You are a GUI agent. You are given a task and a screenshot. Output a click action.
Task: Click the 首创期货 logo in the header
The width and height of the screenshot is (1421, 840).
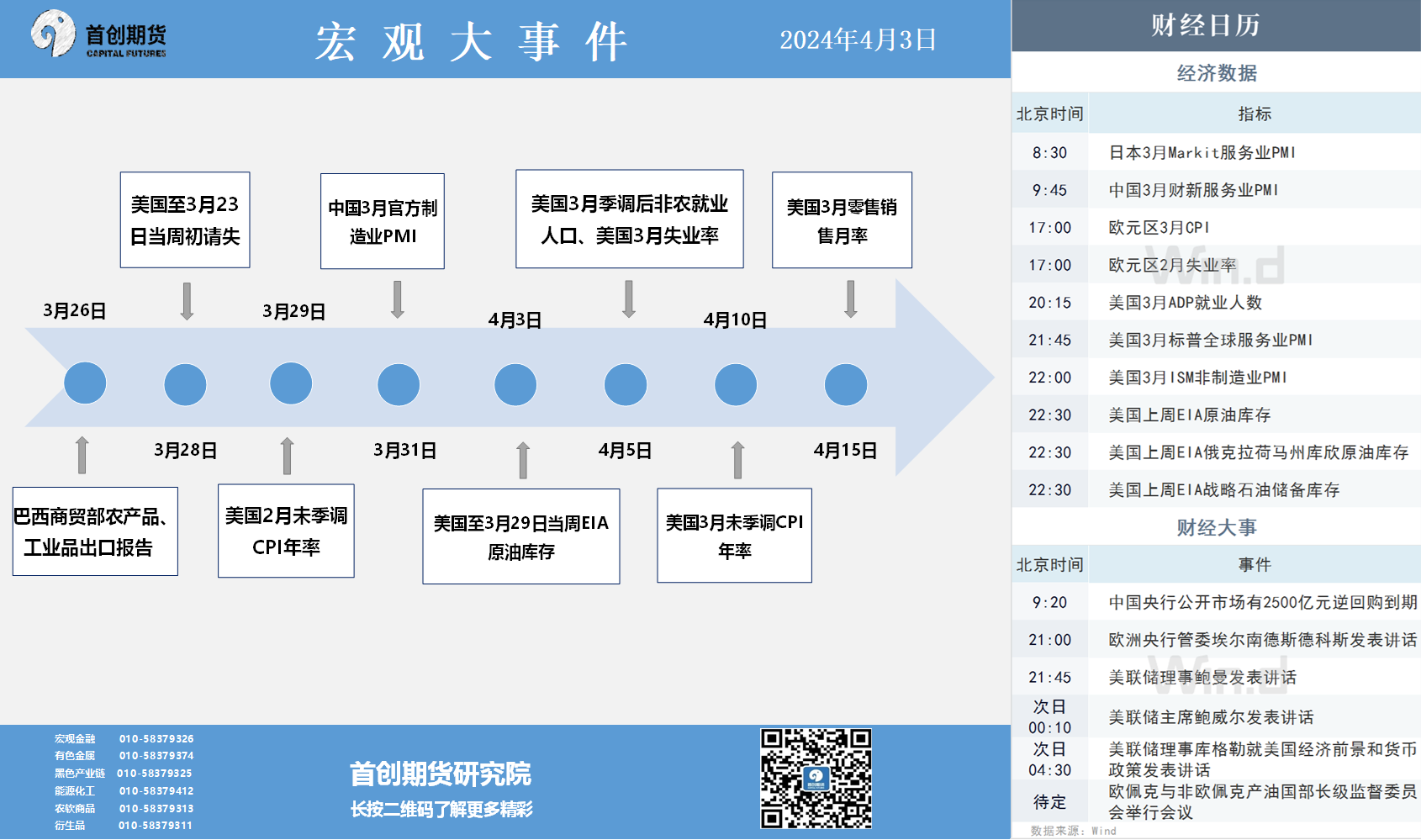98,35
